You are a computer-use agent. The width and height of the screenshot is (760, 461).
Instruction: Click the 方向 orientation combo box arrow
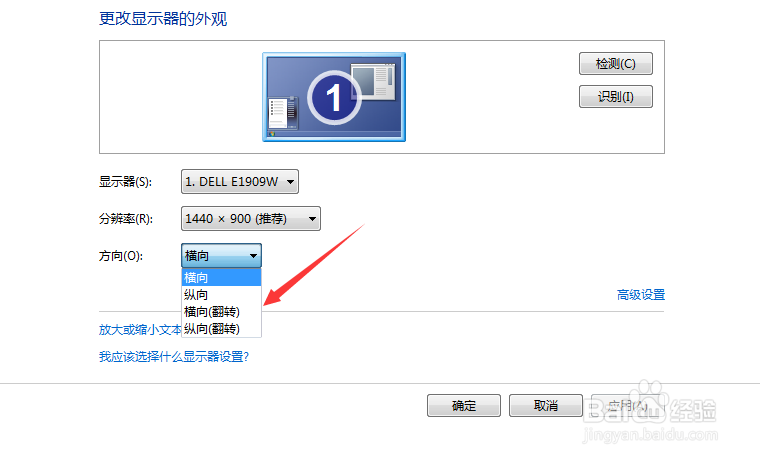point(253,255)
